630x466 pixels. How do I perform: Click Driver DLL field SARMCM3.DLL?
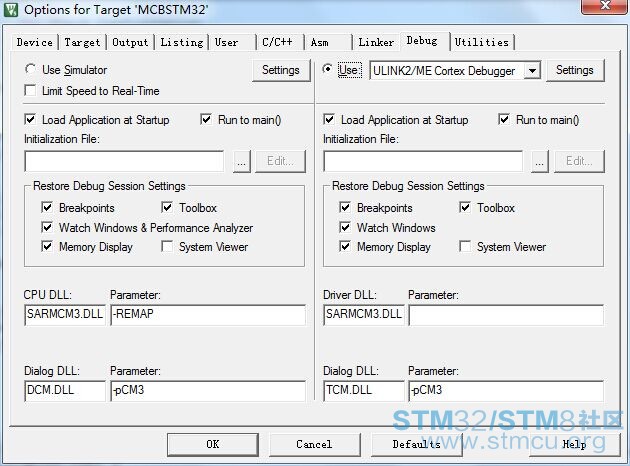pyautogui.click(x=364, y=315)
